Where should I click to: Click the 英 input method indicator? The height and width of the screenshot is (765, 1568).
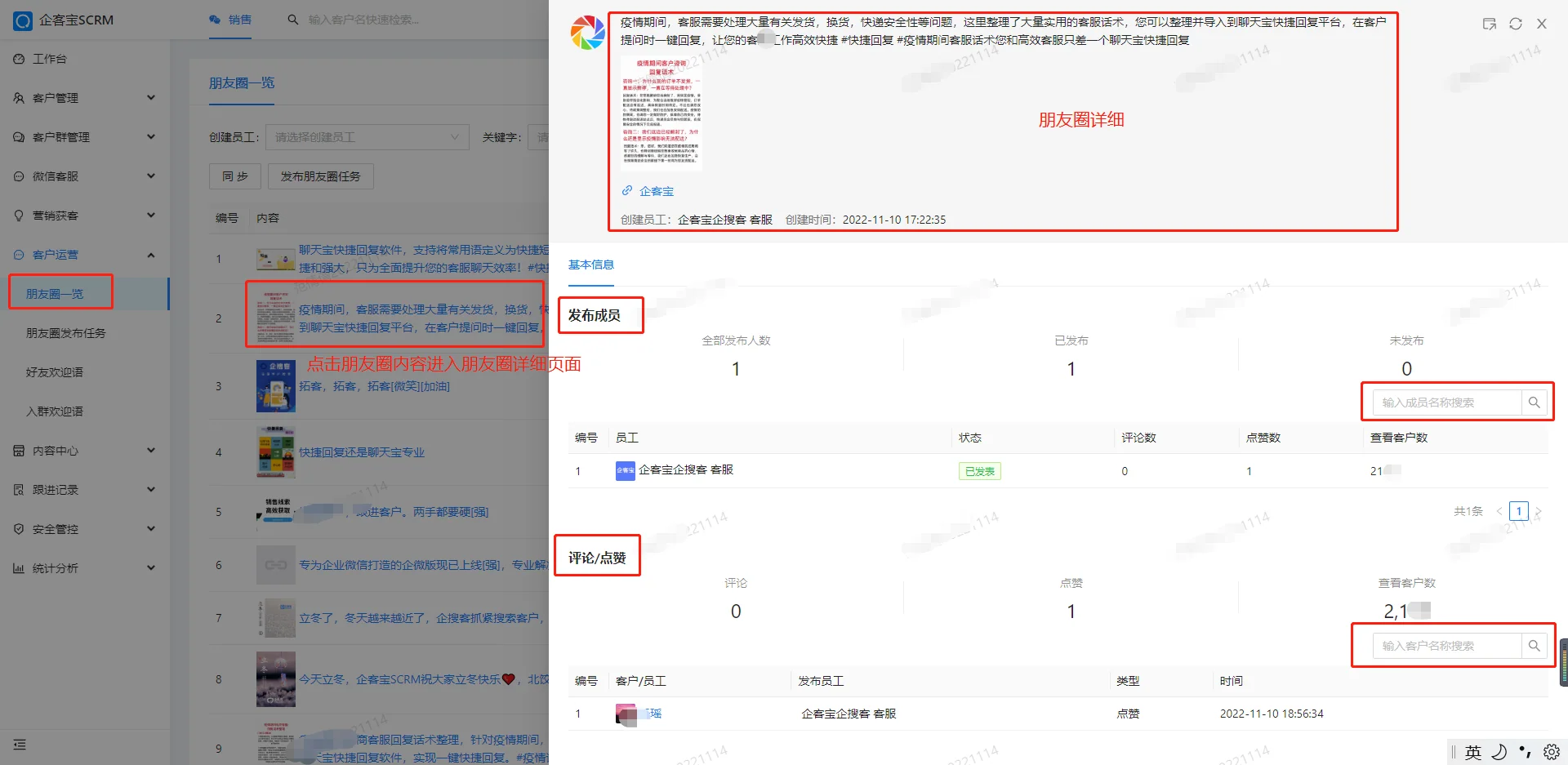point(1473,752)
